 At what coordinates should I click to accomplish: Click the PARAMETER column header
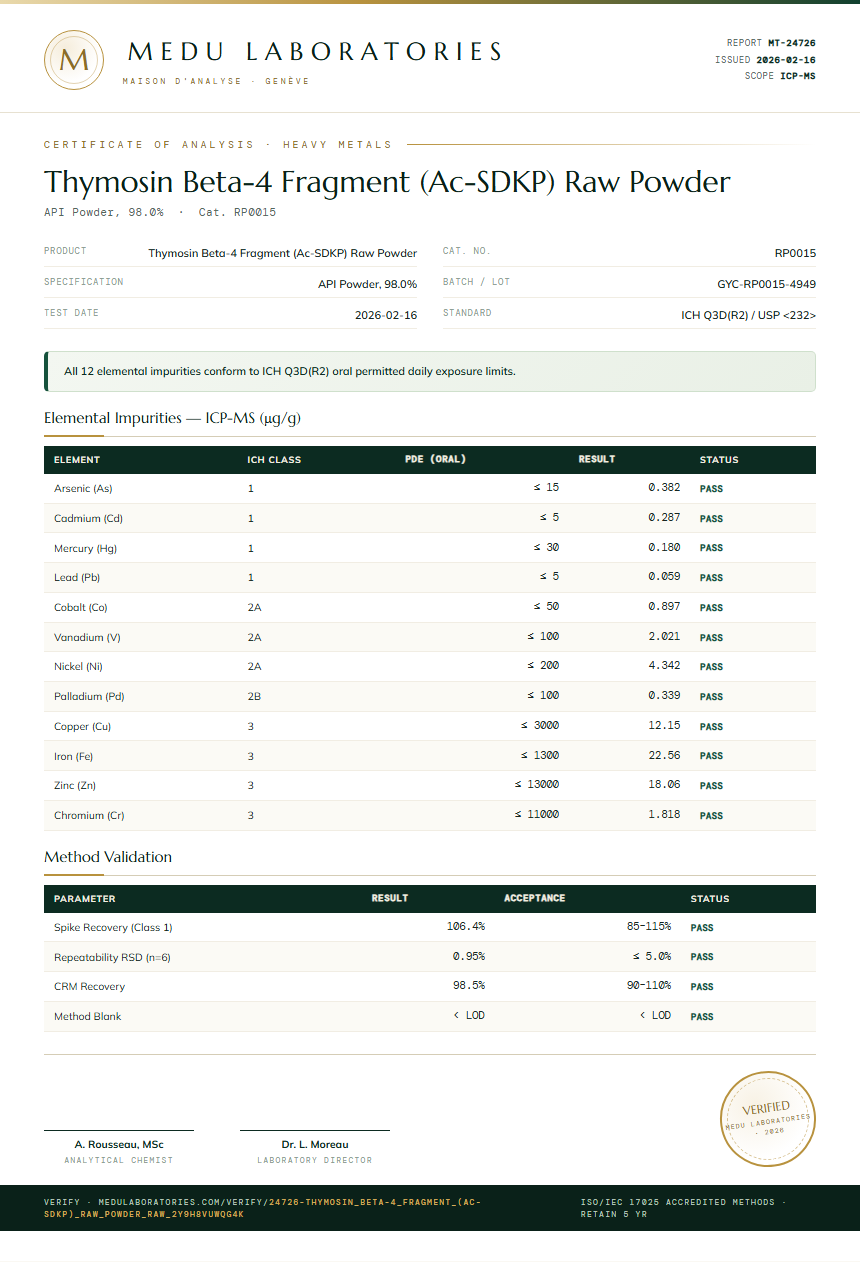click(x=84, y=899)
